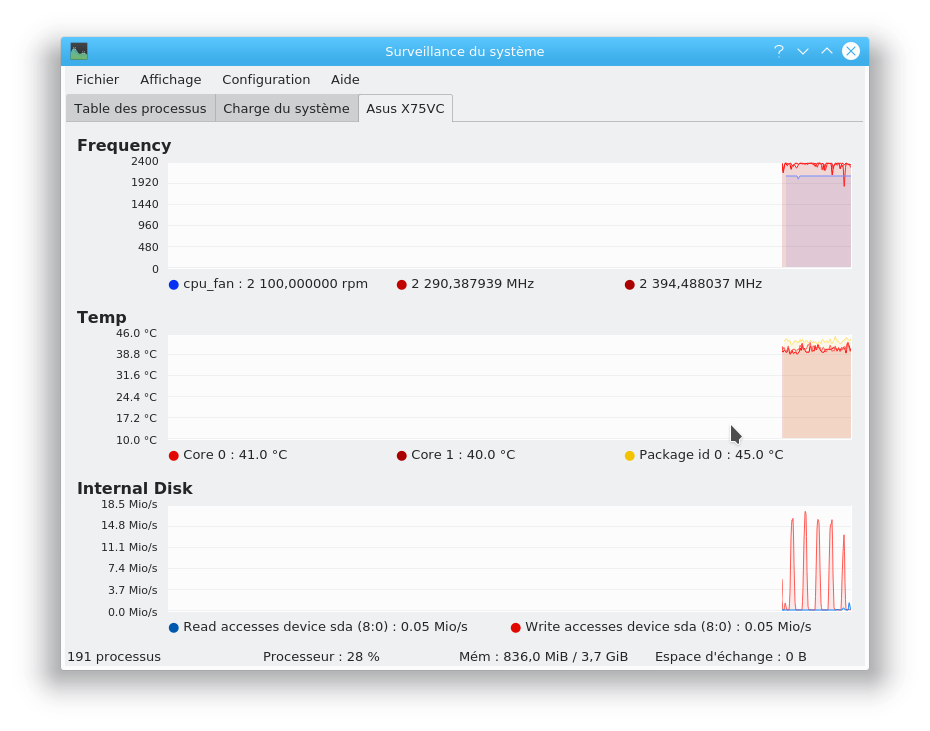Click the Core 0 : 41.0 °C label
930x731 pixels.
pyautogui.click(x=235, y=455)
